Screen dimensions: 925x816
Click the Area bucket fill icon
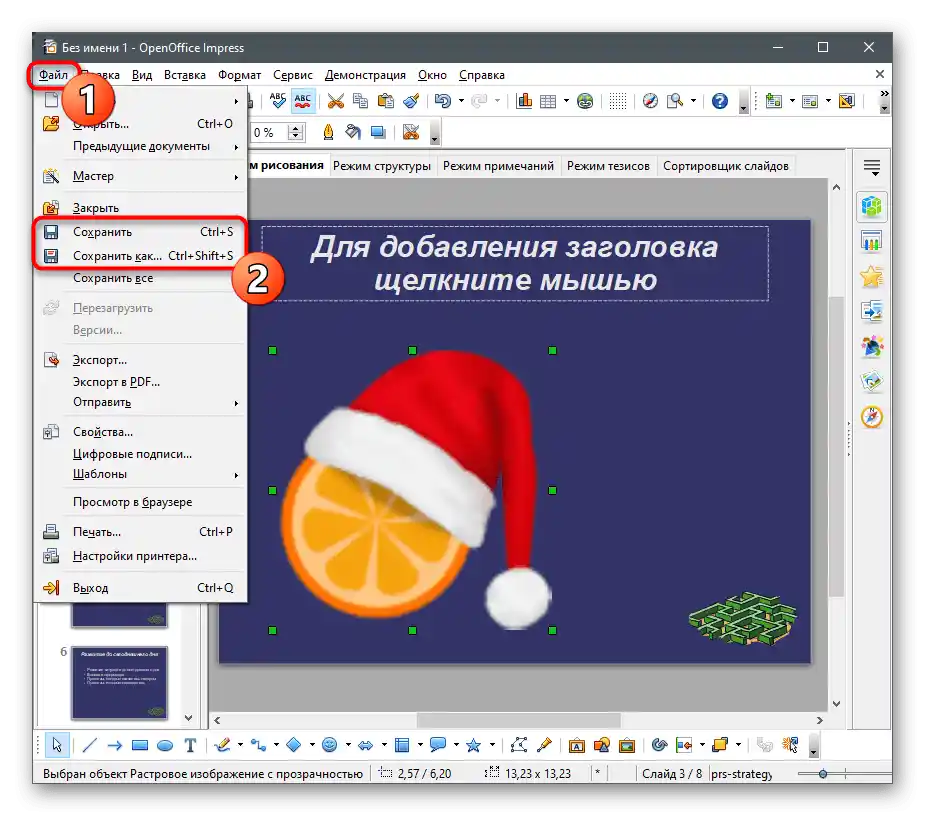353,132
